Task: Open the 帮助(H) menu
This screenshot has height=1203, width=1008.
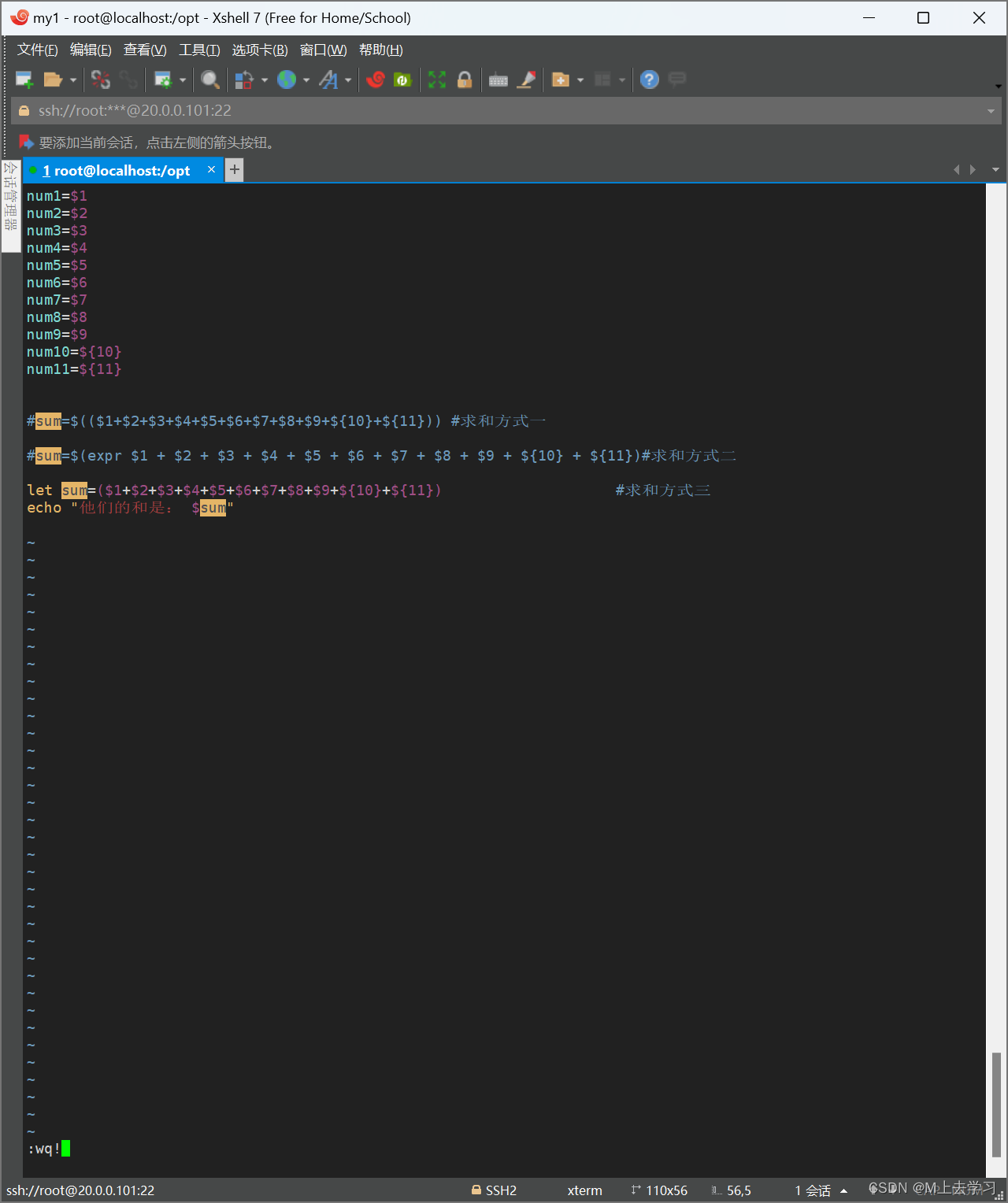Action: [x=381, y=50]
